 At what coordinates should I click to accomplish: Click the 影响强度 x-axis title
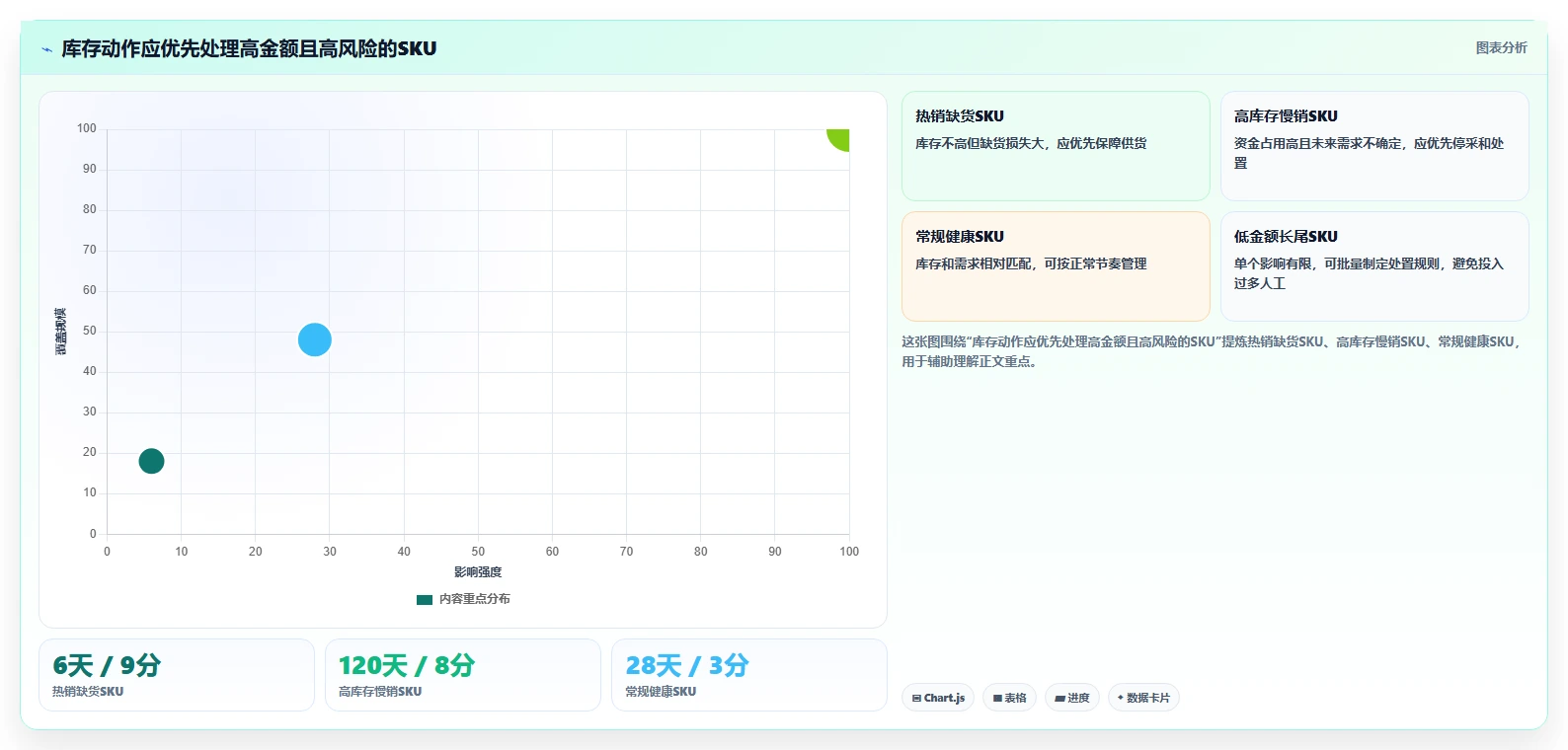pyautogui.click(x=478, y=572)
